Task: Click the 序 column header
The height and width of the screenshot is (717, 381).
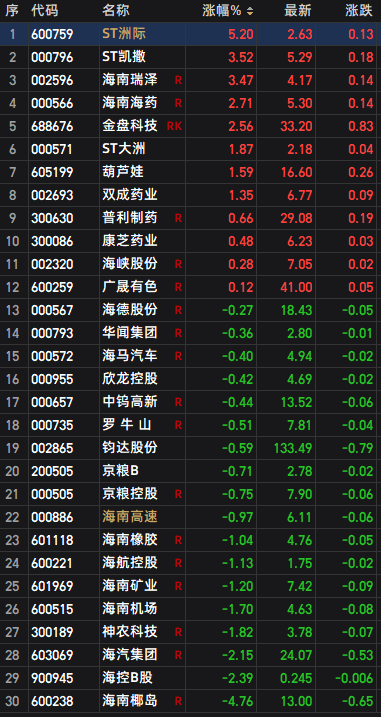Action: [x=11, y=11]
